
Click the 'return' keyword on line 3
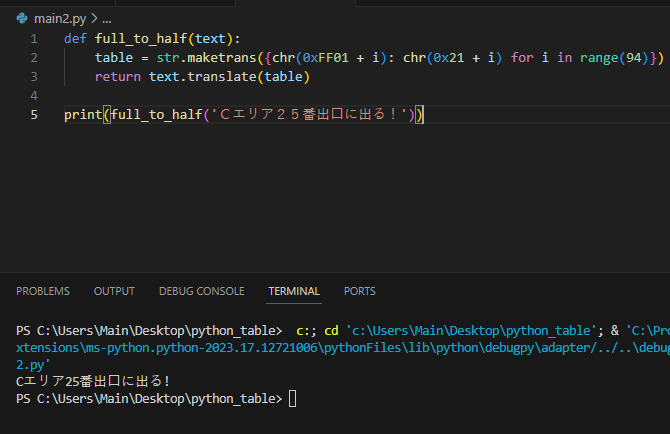tap(118, 76)
